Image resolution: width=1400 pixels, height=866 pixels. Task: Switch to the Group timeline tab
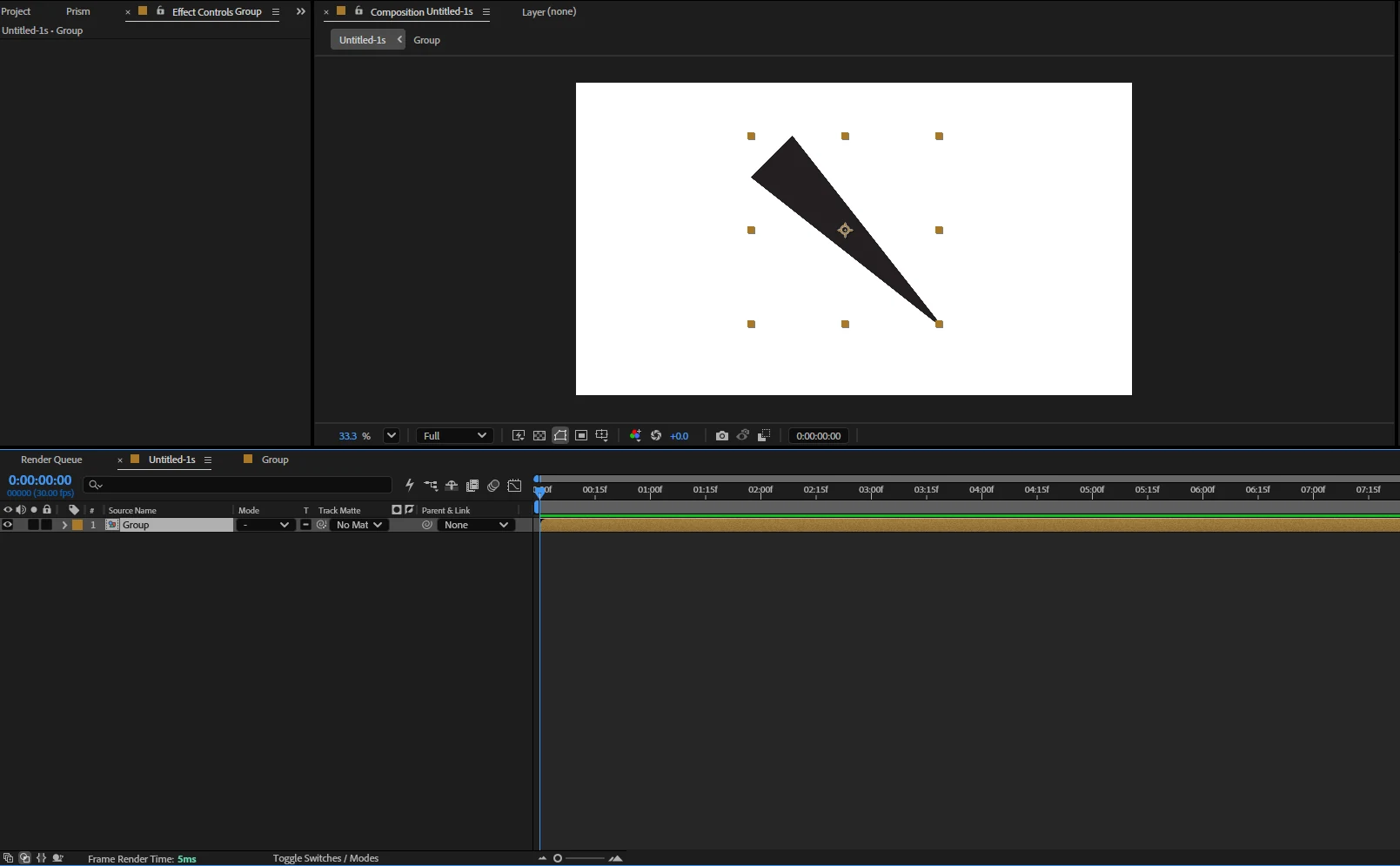275,460
